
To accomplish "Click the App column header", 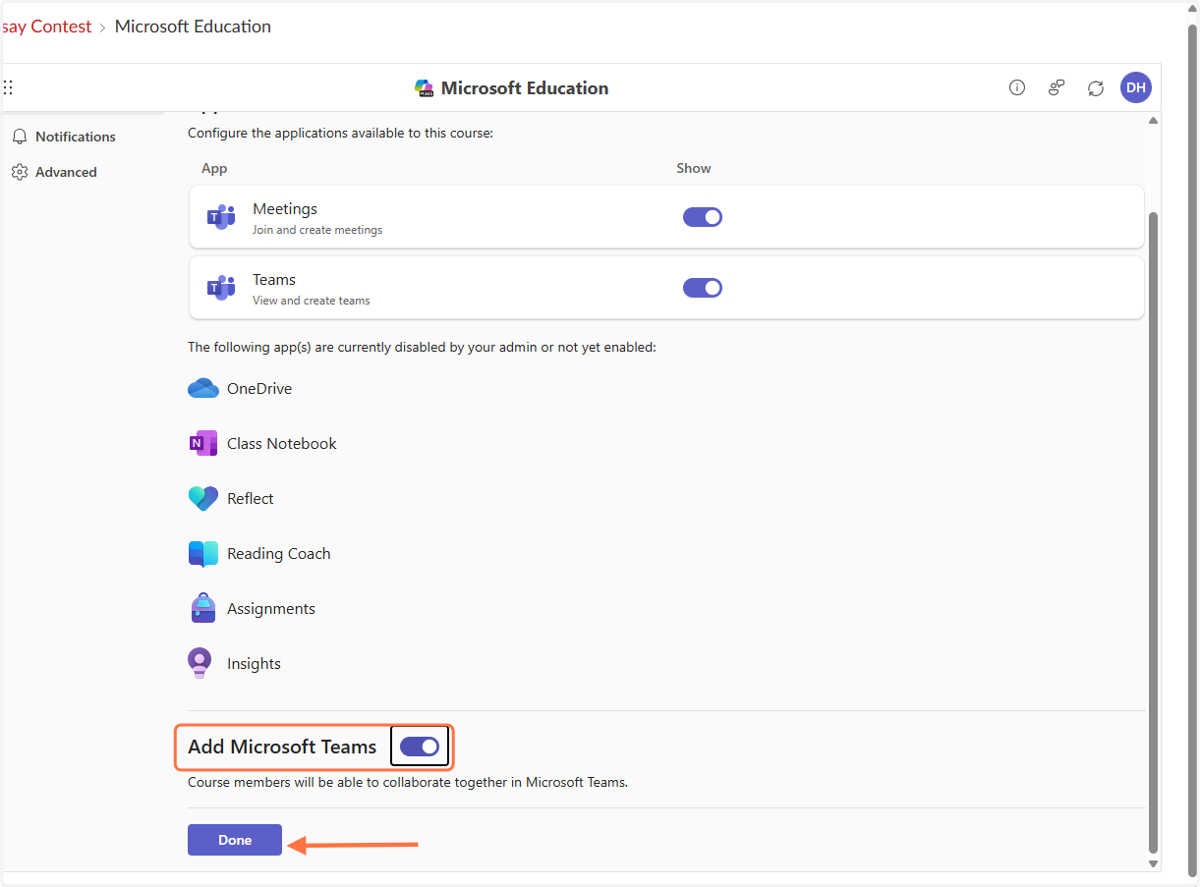I will click(x=214, y=168).
